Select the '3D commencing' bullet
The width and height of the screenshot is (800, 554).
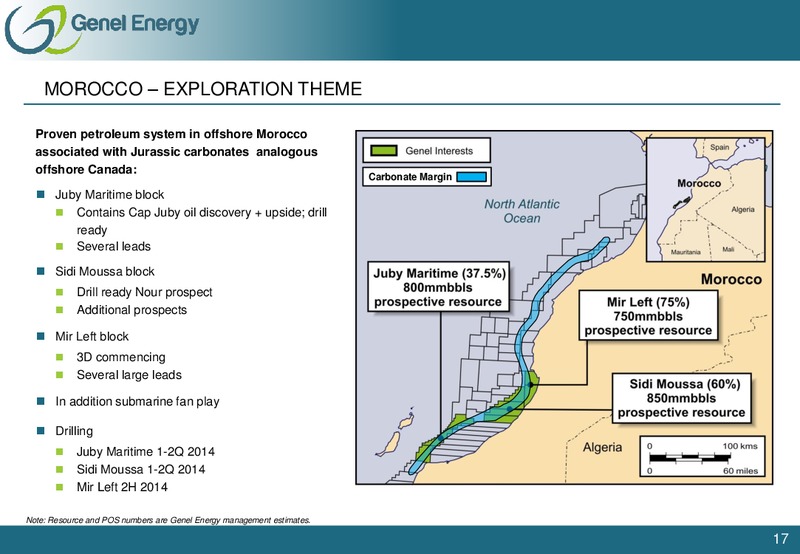coord(121,357)
